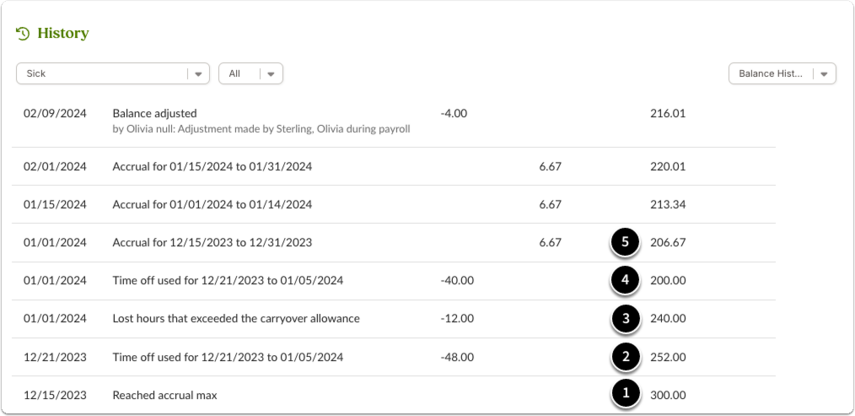Select the -40.00 time off used value

456,281
